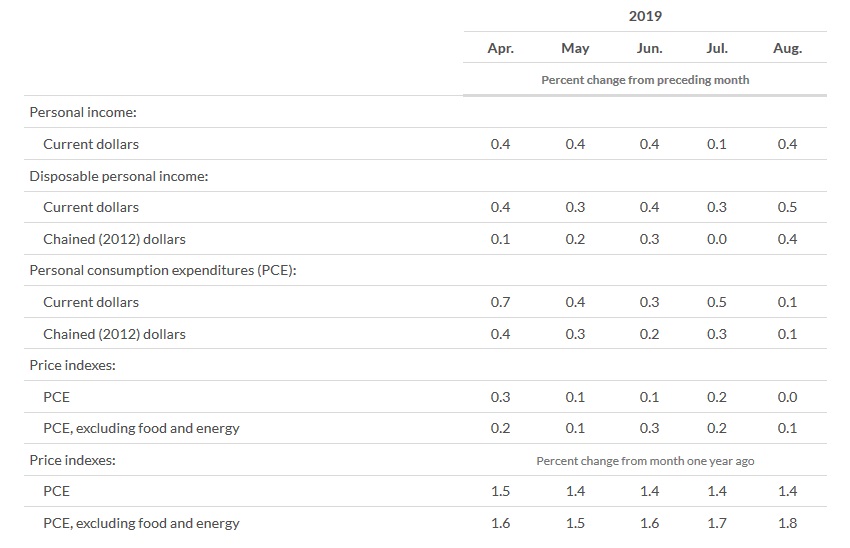Image resolution: width=850 pixels, height=548 pixels.
Task: Click "Percent change from month one year ago" label
Action: (645, 461)
